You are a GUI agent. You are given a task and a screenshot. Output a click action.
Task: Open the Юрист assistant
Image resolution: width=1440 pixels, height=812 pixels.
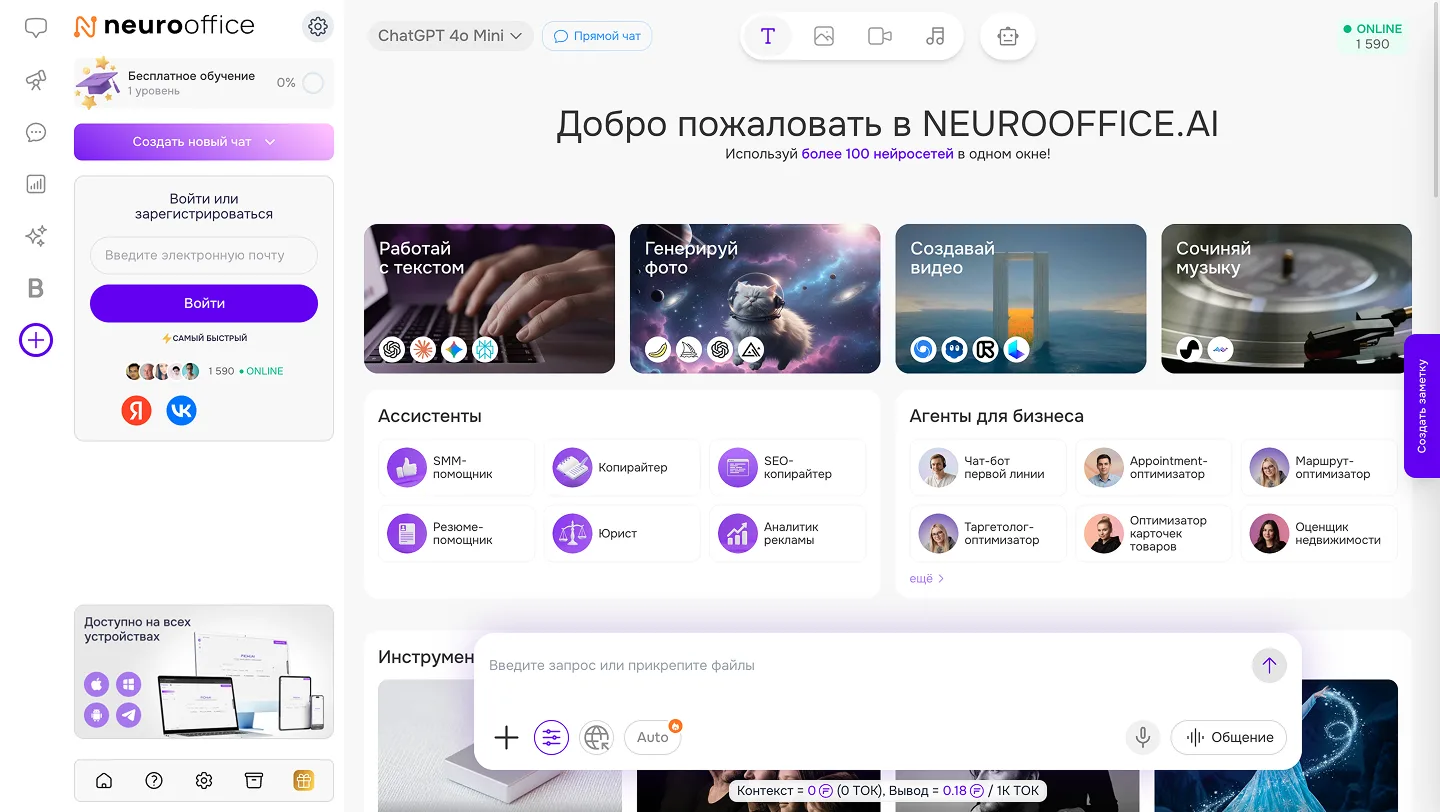coord(622,533)
